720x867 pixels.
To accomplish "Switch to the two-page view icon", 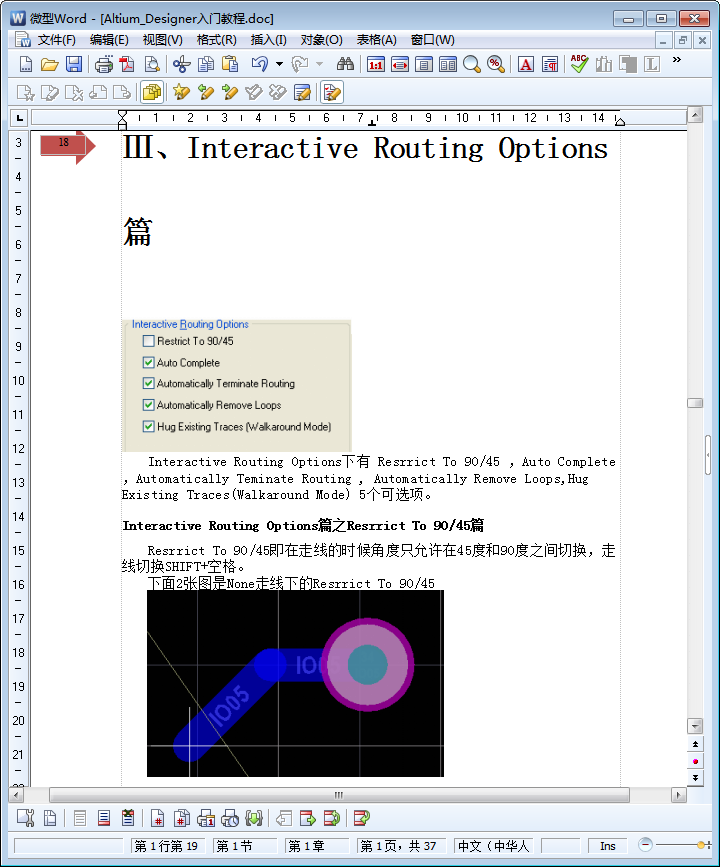I will click(448, 64).
